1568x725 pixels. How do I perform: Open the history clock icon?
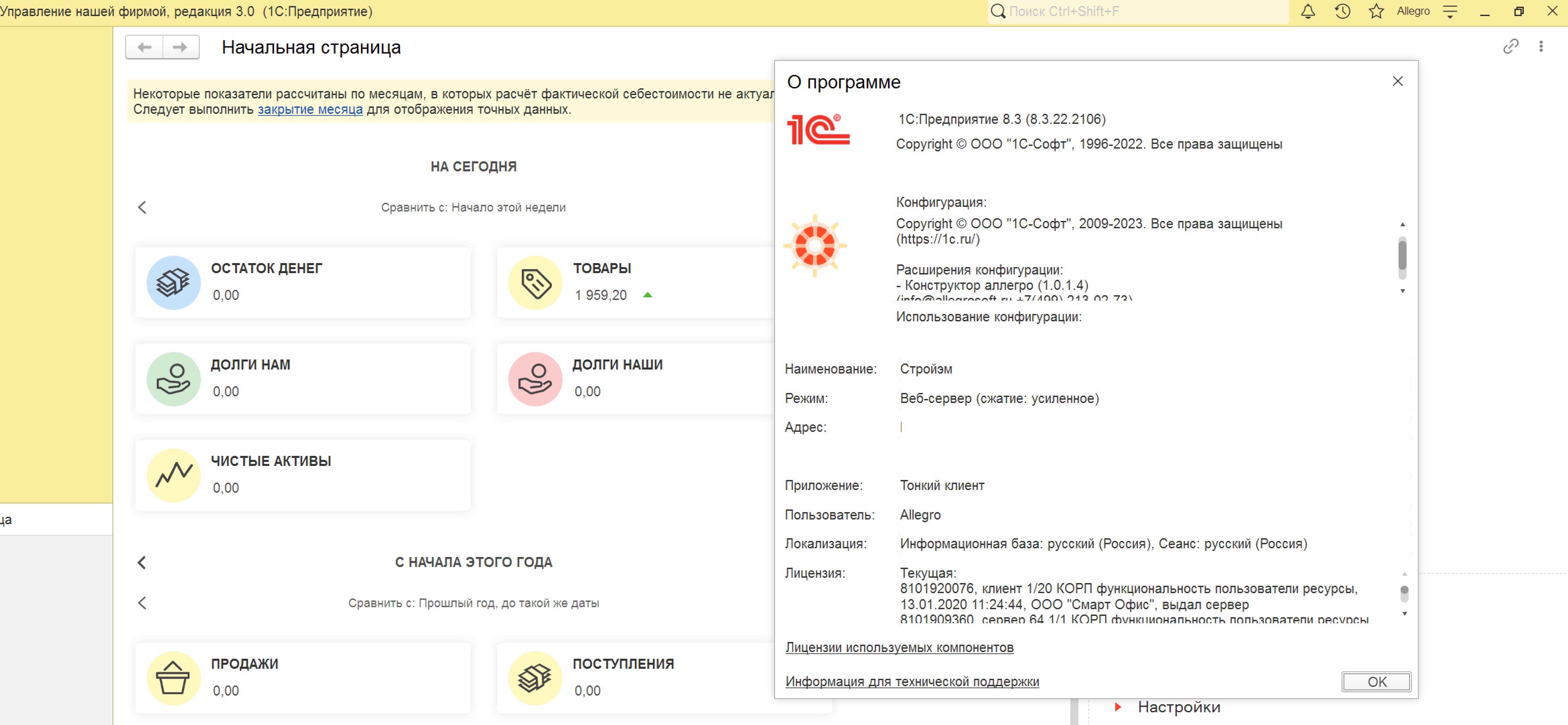pos(1342,11)
